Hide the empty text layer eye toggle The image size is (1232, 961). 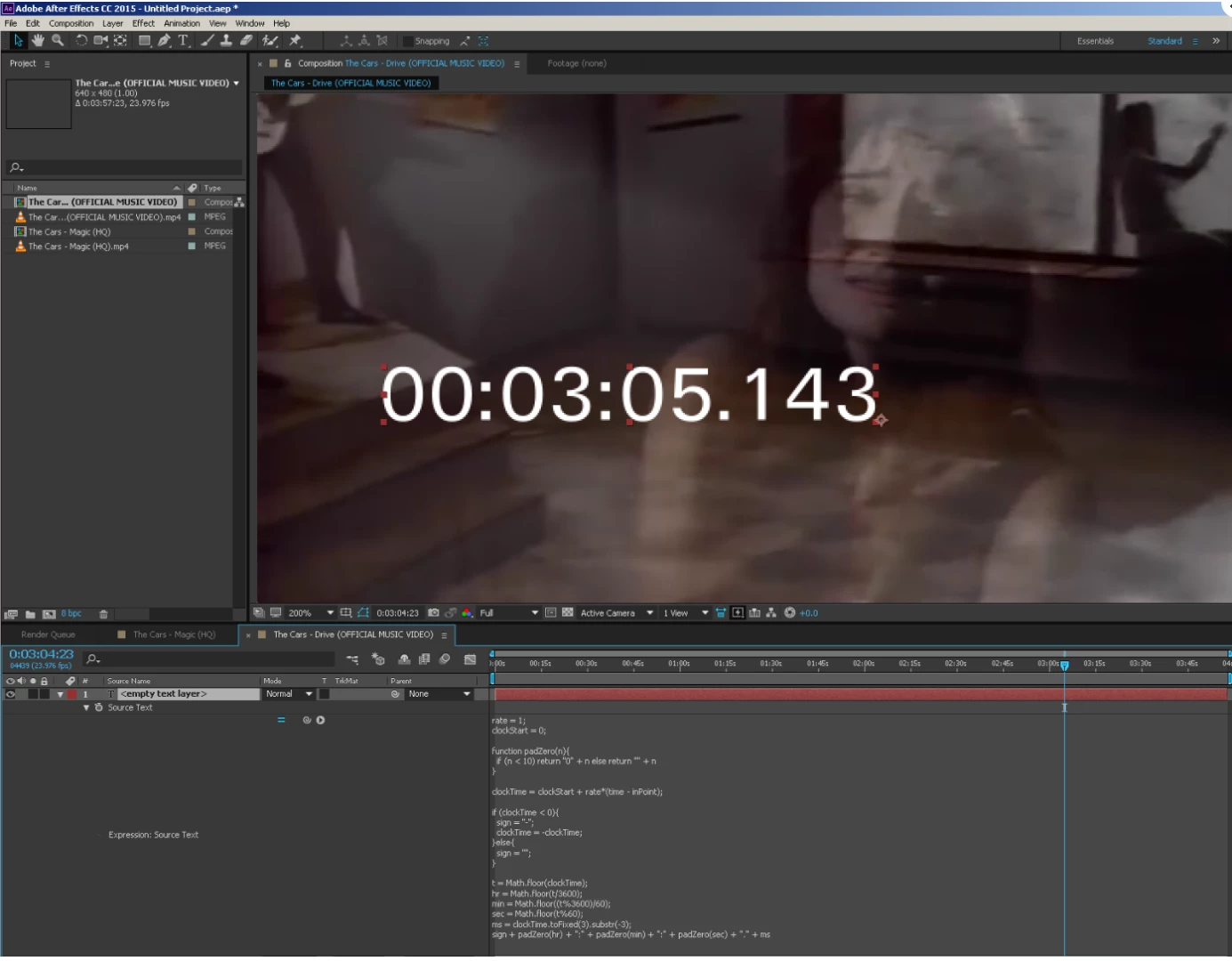pos(11,694)
